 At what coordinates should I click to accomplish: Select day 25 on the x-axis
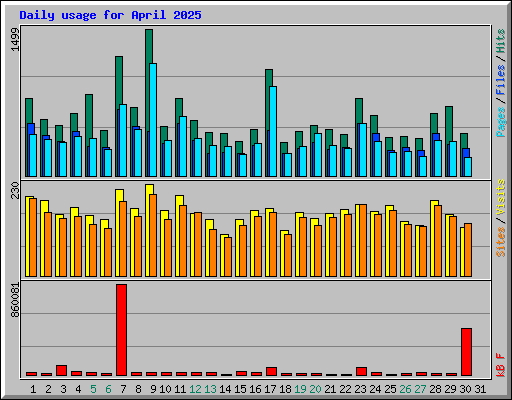tap(390, 389)
